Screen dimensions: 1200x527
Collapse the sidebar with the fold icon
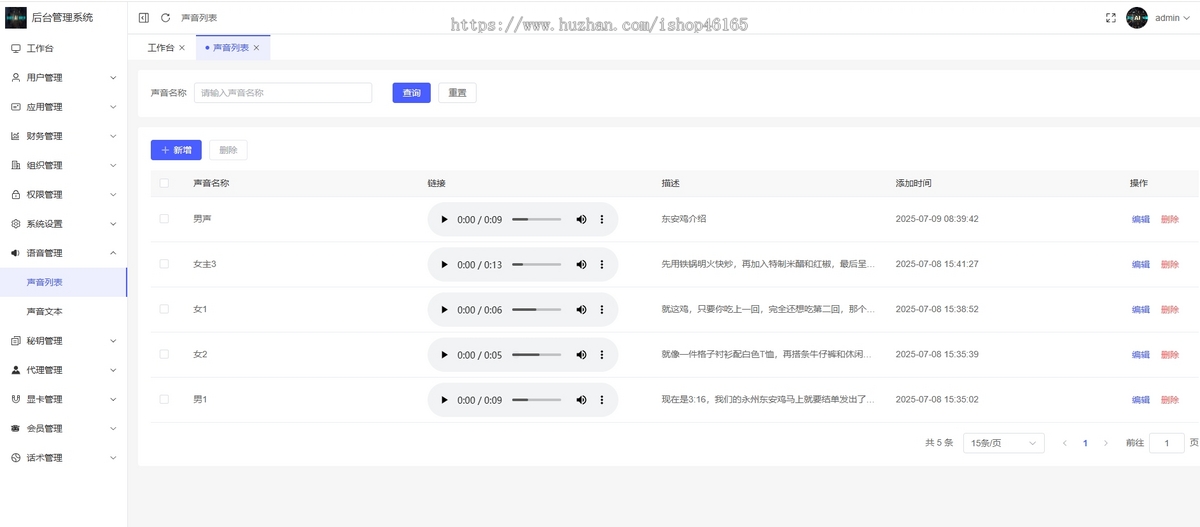(x=144, y=18)
